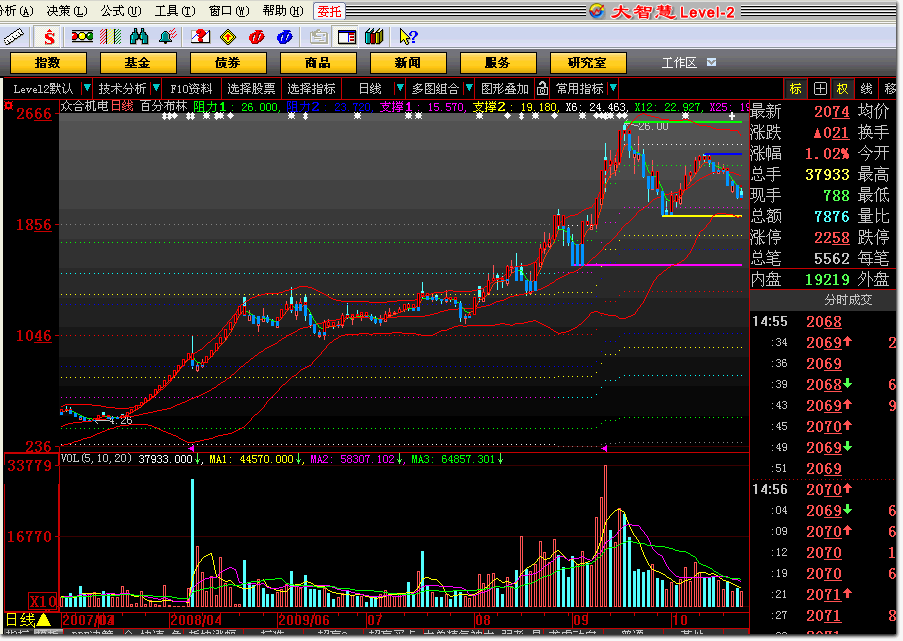The height and width of the screenshot is (641, 903).
Task: Open the binoculars search icon
Action: pyautogui.click(x=139, y=37)
